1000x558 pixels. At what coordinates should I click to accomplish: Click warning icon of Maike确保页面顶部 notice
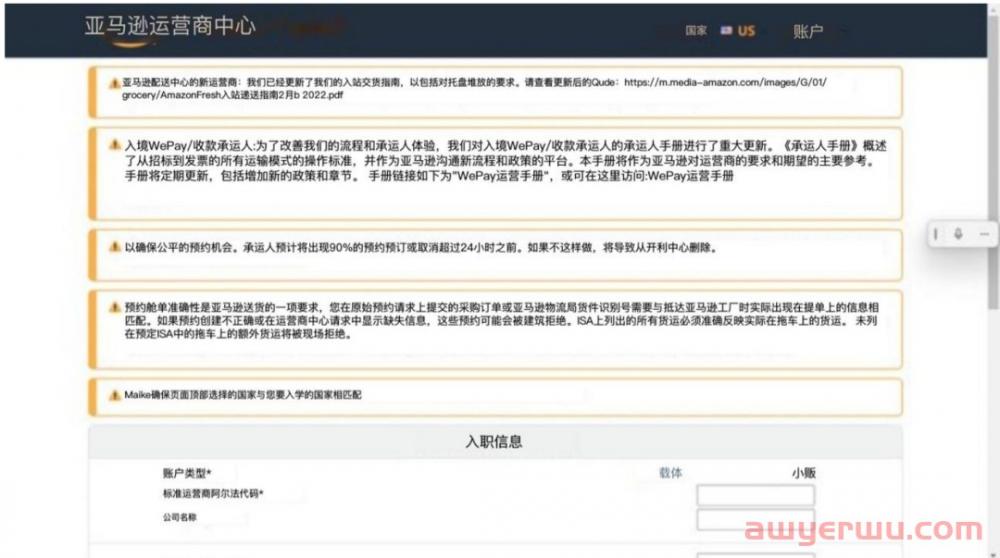(114, 395)
